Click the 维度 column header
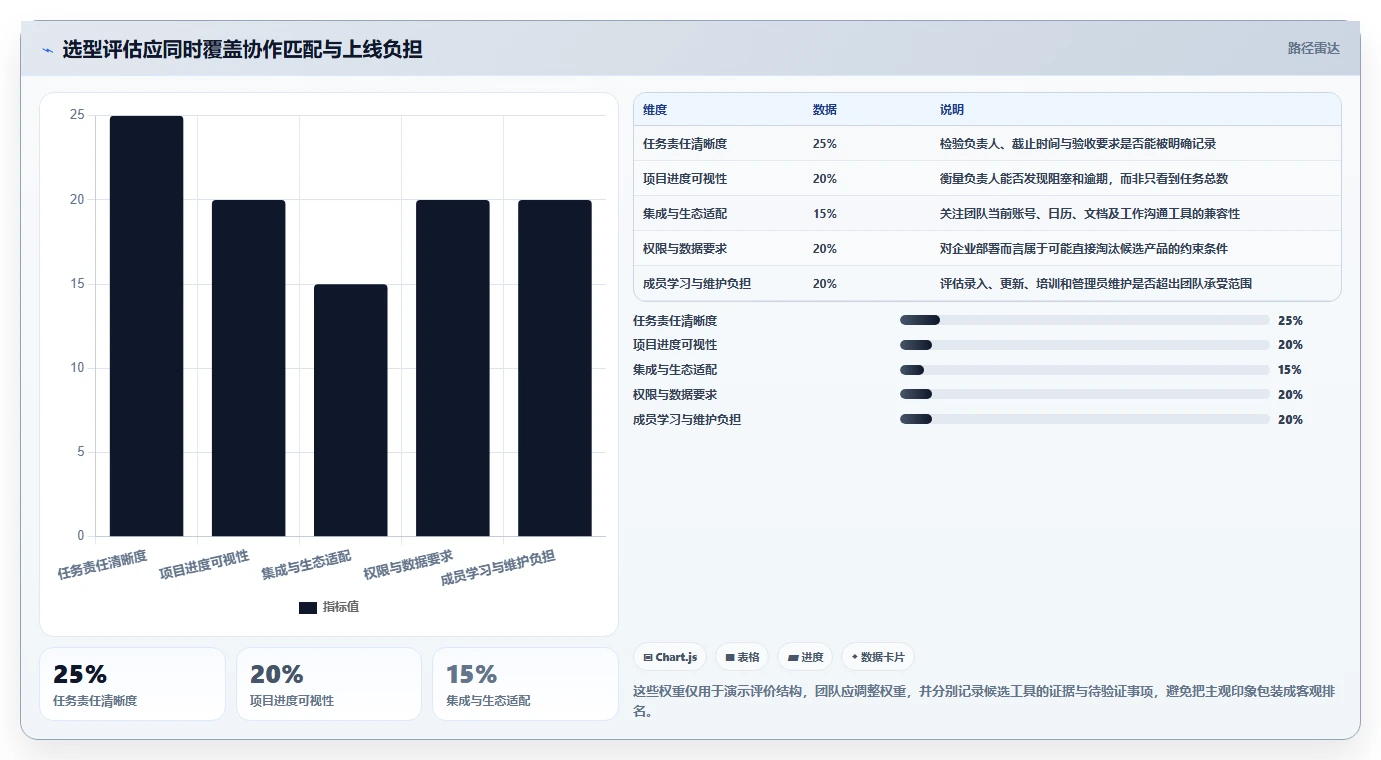 pos(655,110)
